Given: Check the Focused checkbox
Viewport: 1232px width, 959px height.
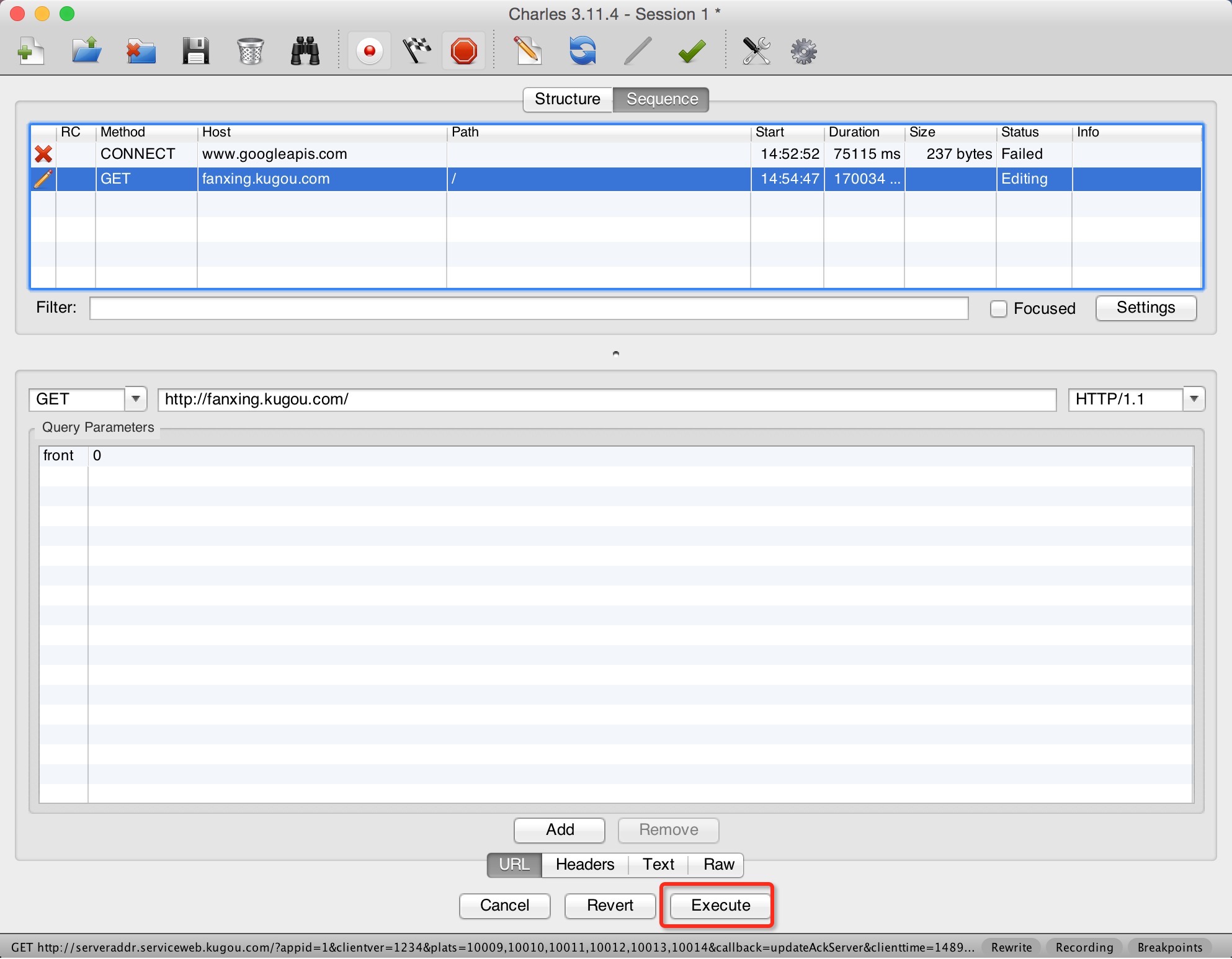Looking at the screenshot, I should point(998,309).
